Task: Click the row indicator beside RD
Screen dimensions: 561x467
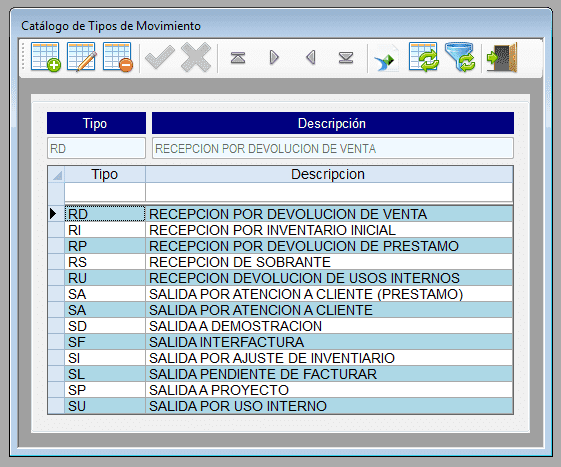Action: [56, 214]
